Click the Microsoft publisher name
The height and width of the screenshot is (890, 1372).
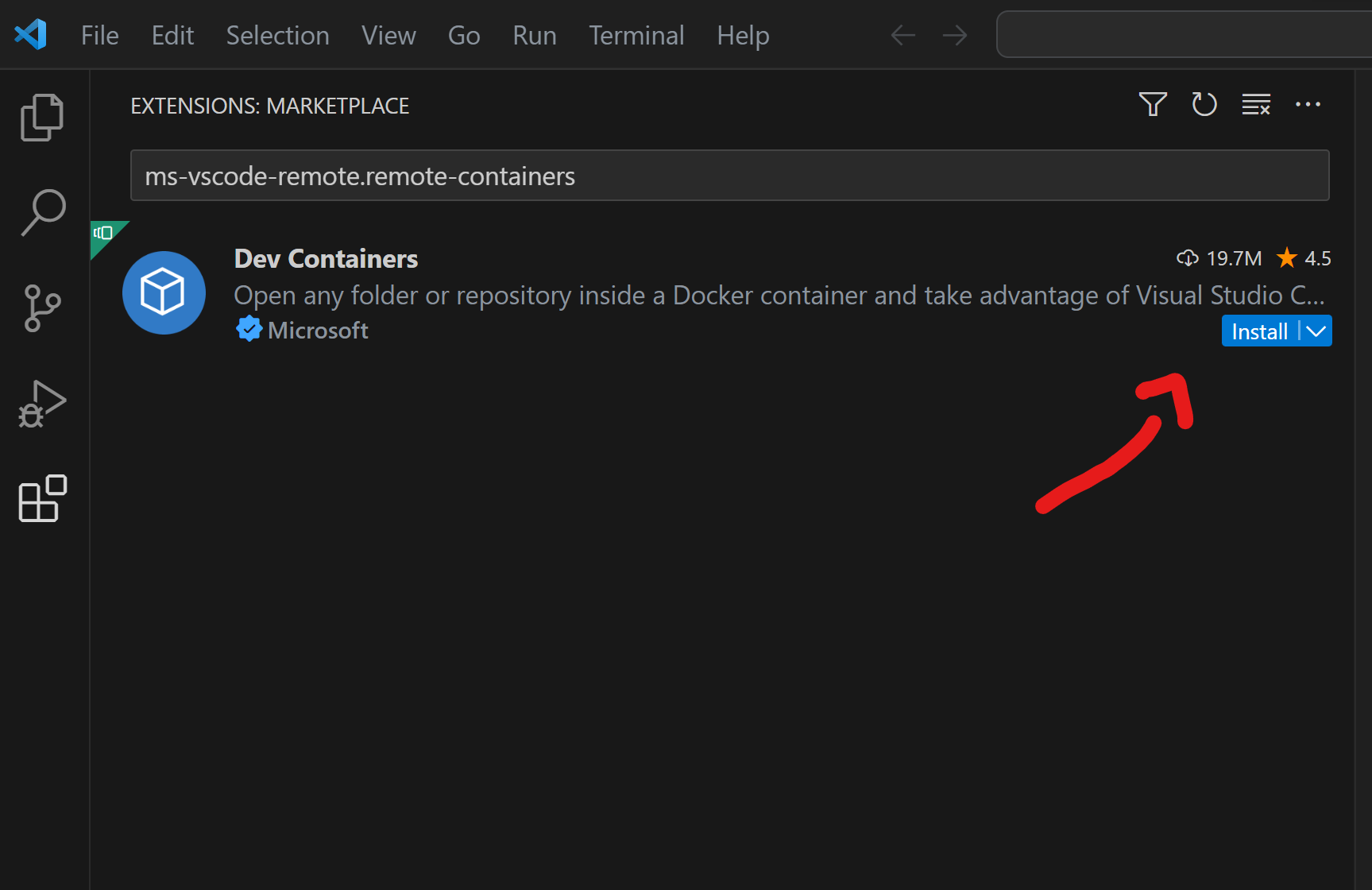coord(318,330)
